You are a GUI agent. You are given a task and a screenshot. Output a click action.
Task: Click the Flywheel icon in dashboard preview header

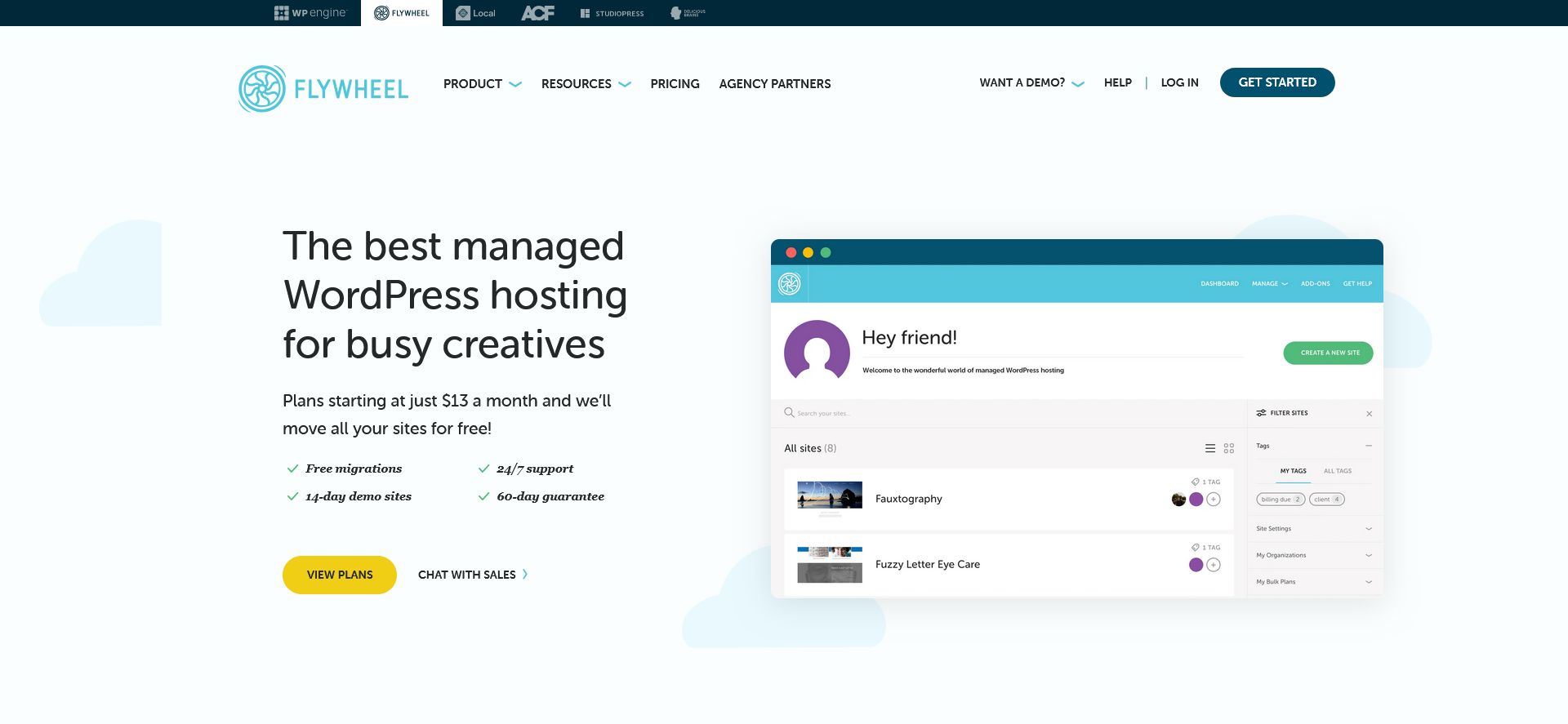789,283
